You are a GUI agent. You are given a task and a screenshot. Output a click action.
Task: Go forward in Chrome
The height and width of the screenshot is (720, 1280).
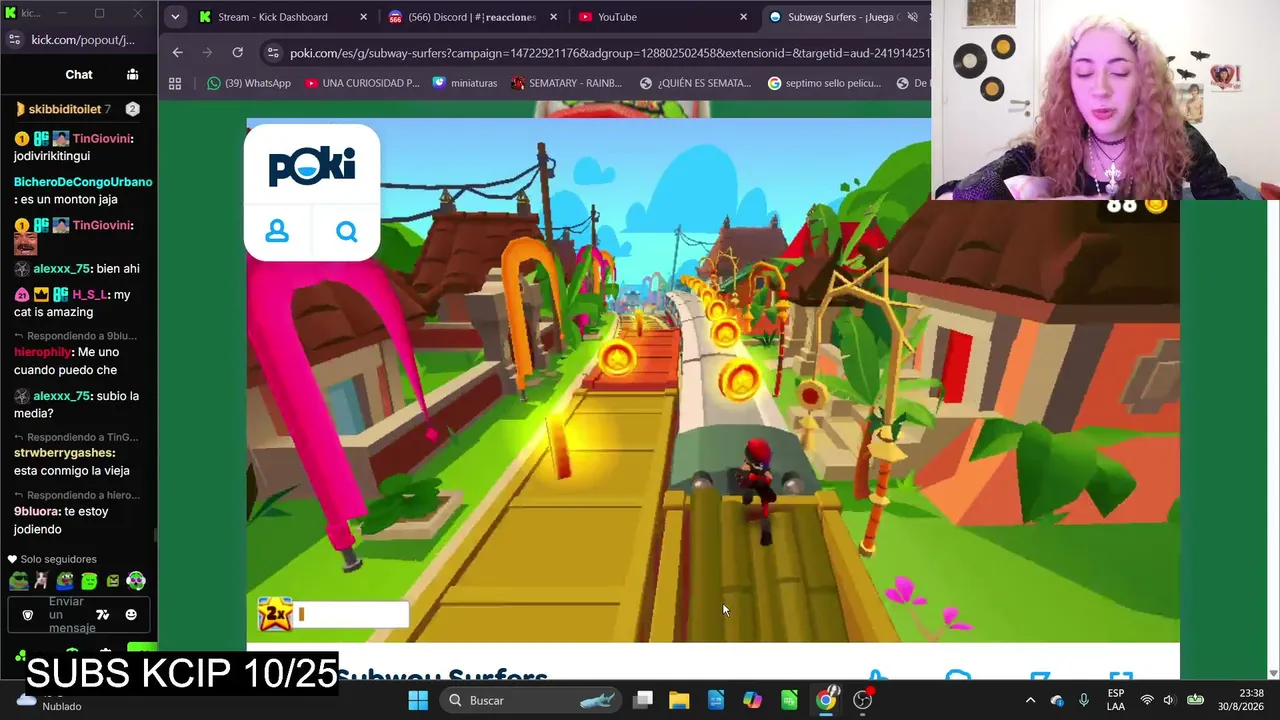[x=207, y=52]
